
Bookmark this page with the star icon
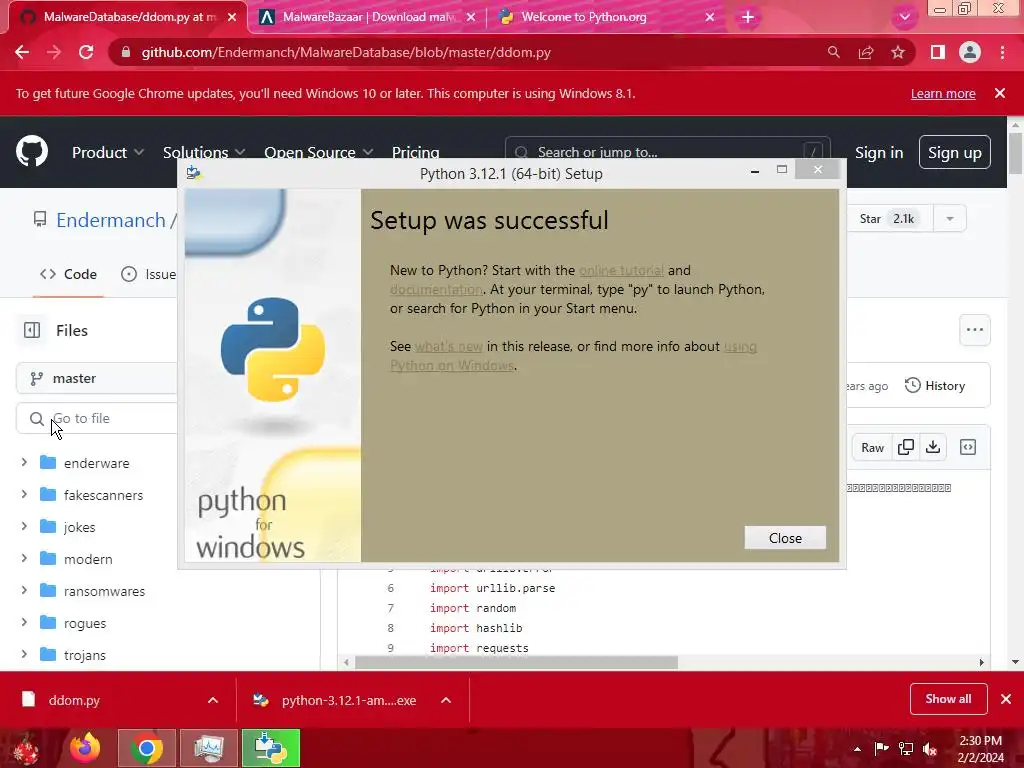click(898, 52)
